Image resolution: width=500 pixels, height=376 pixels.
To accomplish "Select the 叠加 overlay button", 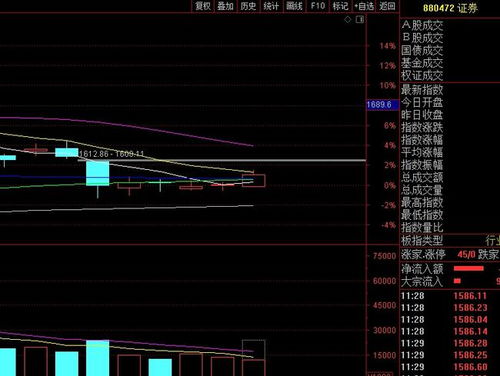I will [x=225, y=6].
